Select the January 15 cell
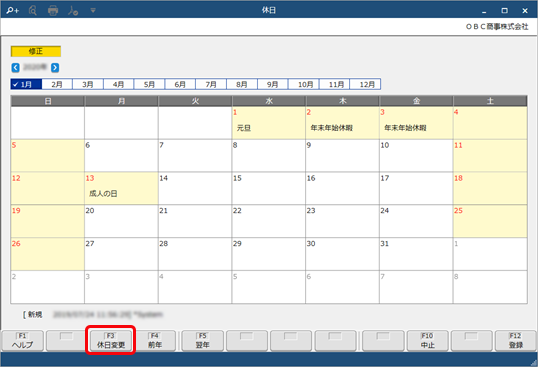Screen dimensions: 538x367 pyautogui.click(x=269, y=188)
